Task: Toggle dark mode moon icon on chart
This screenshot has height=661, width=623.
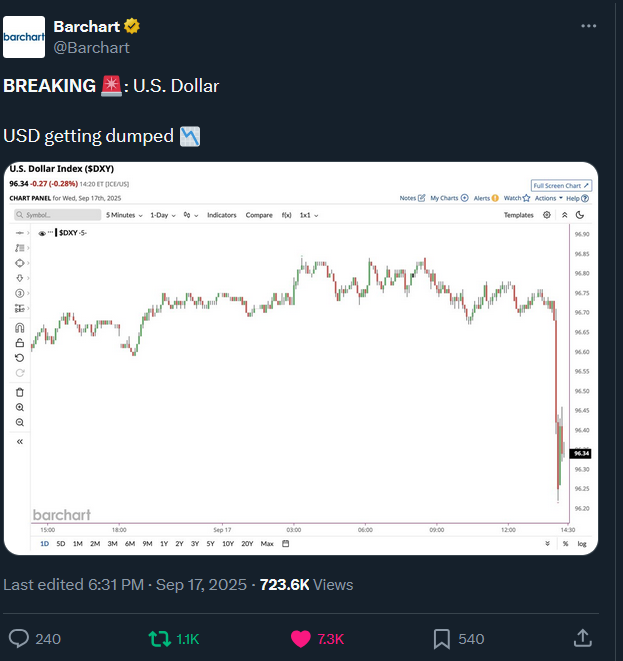Action: (581, 215)
